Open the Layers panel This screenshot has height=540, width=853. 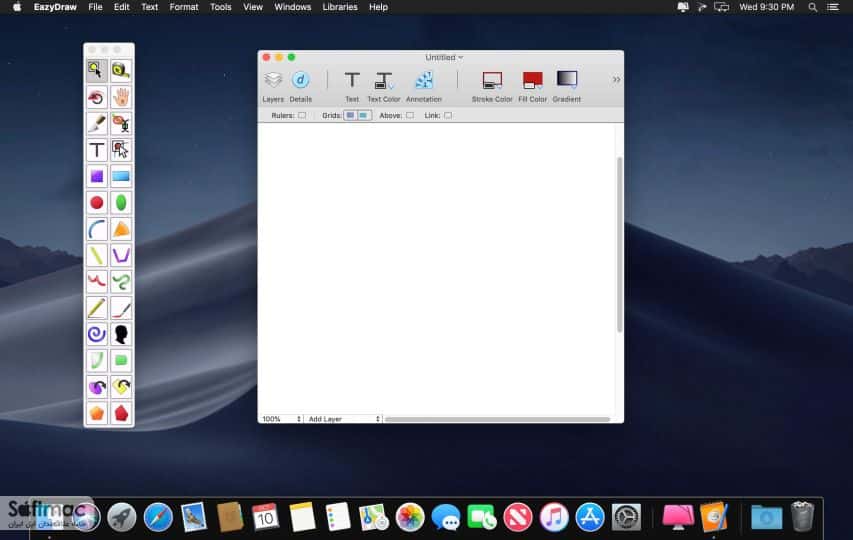pos(273,86)
